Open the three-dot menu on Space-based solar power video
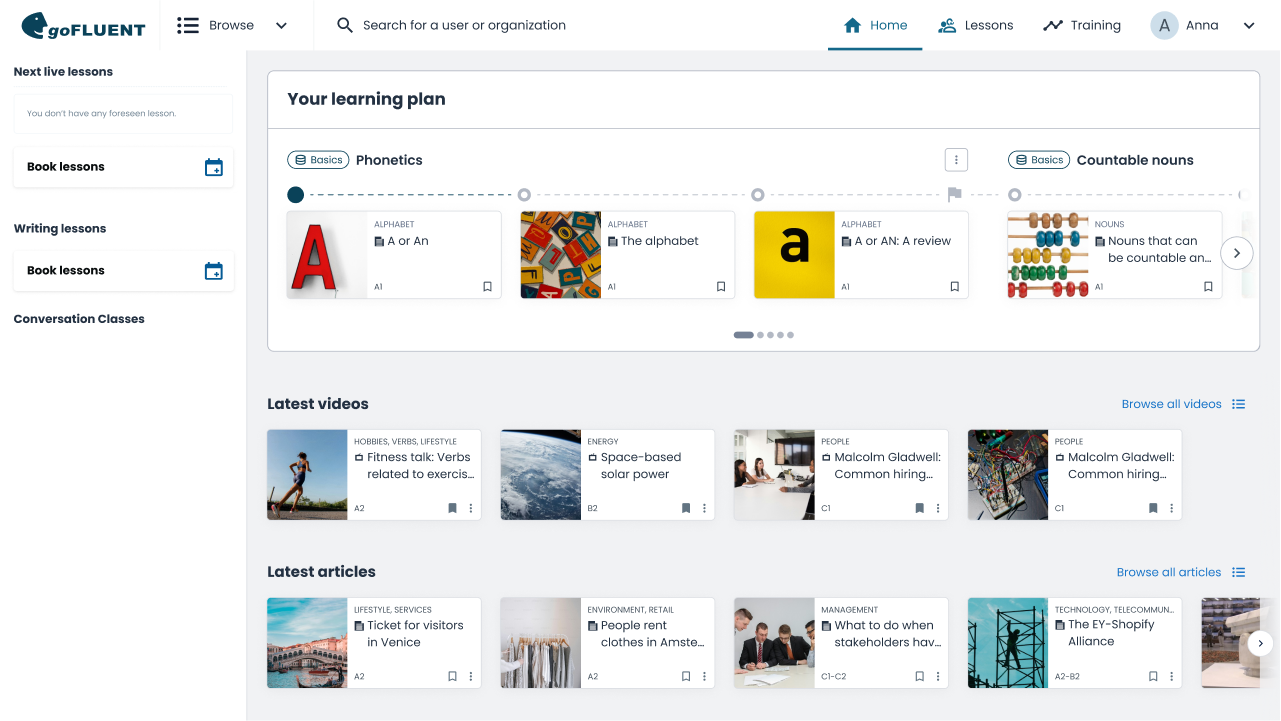 [x=704, y=508]
